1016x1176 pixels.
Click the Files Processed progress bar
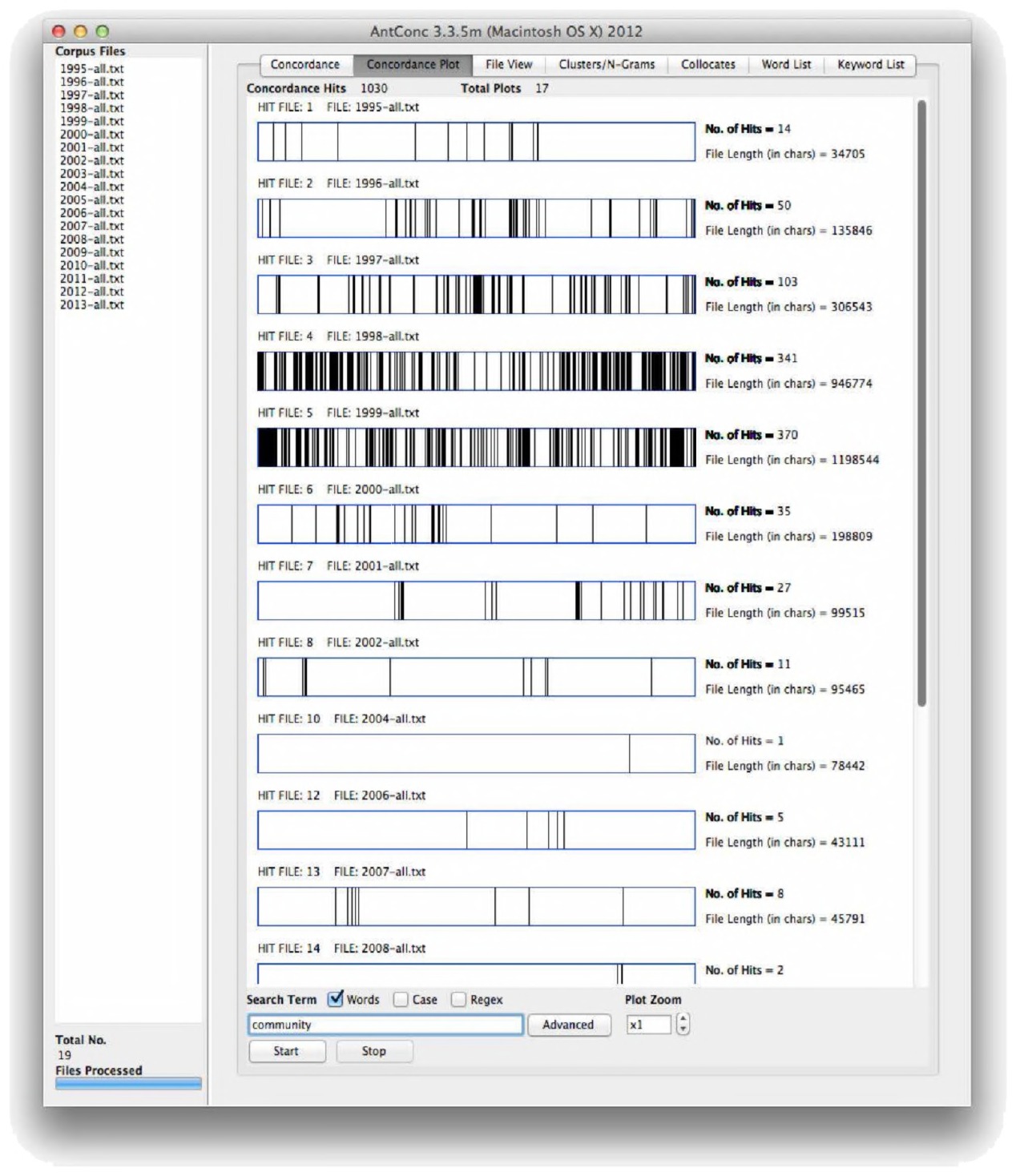pyautogui.click(x=128, y=1084)
